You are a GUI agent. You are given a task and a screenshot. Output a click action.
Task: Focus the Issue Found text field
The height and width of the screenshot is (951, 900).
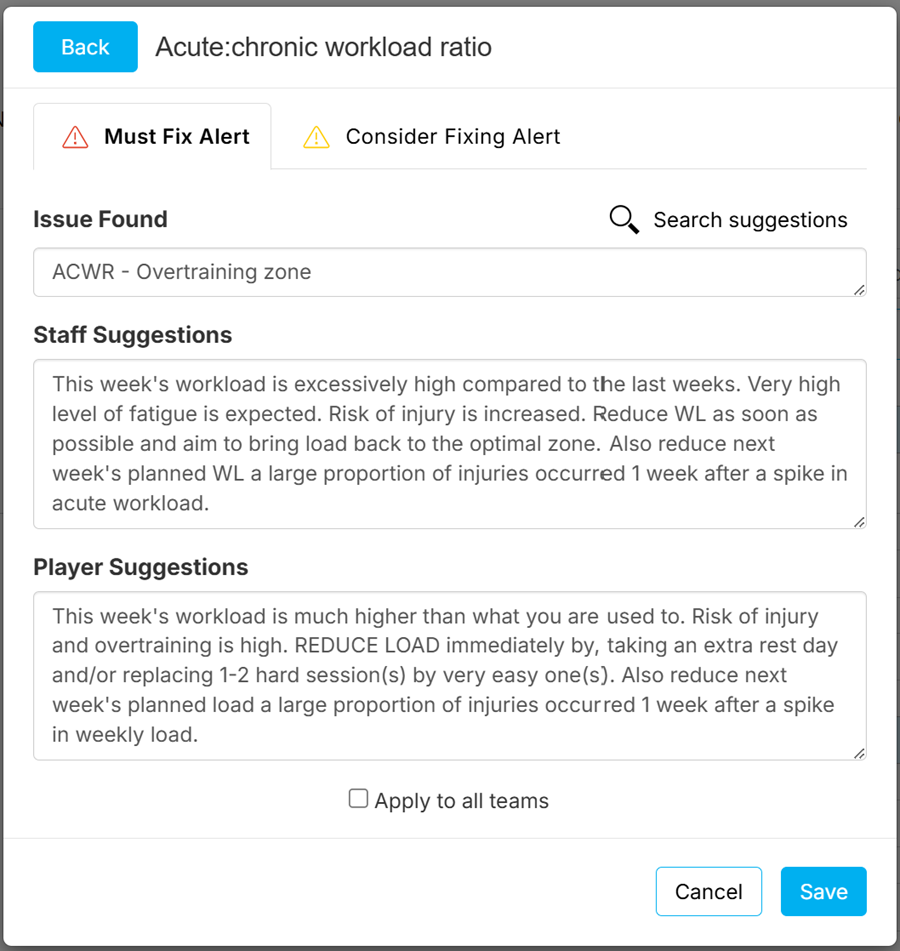pos(450,272)
